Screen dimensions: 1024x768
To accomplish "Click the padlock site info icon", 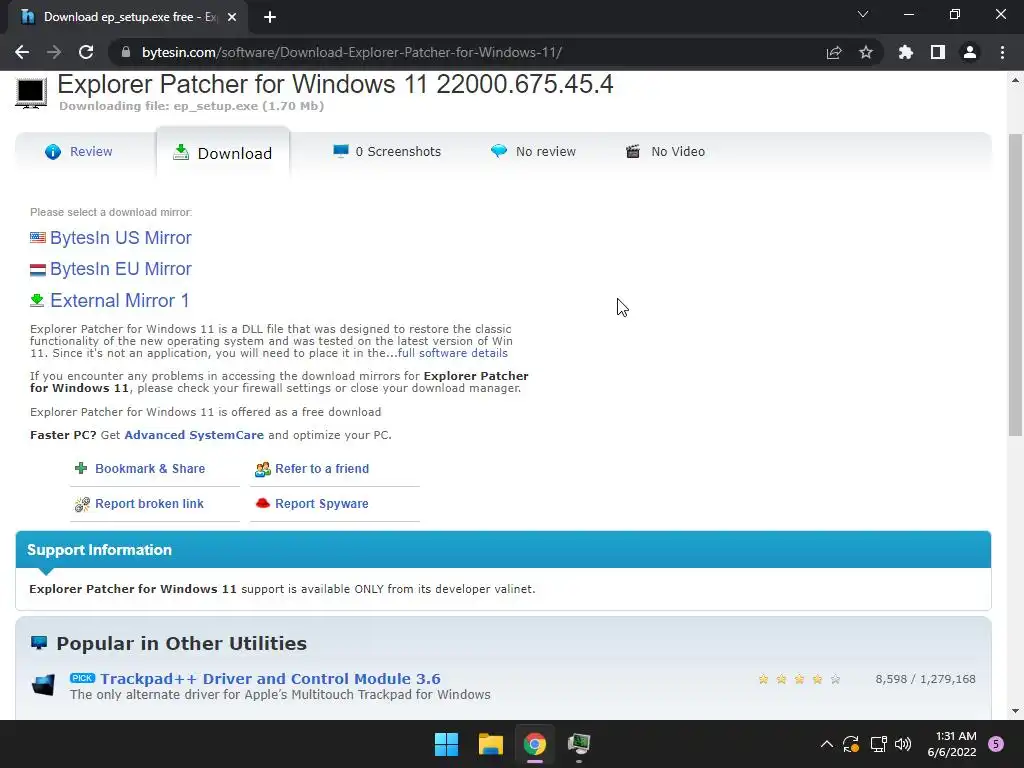I will point(126,52).
